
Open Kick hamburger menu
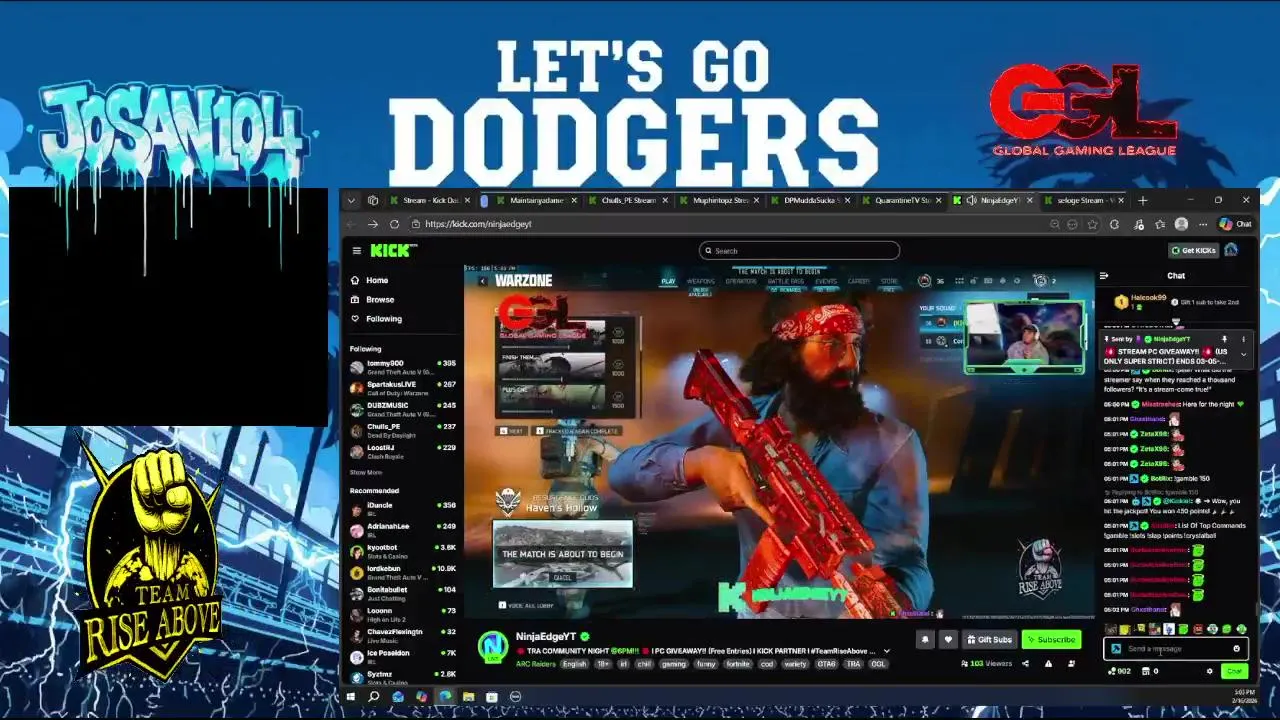(356, 251)
